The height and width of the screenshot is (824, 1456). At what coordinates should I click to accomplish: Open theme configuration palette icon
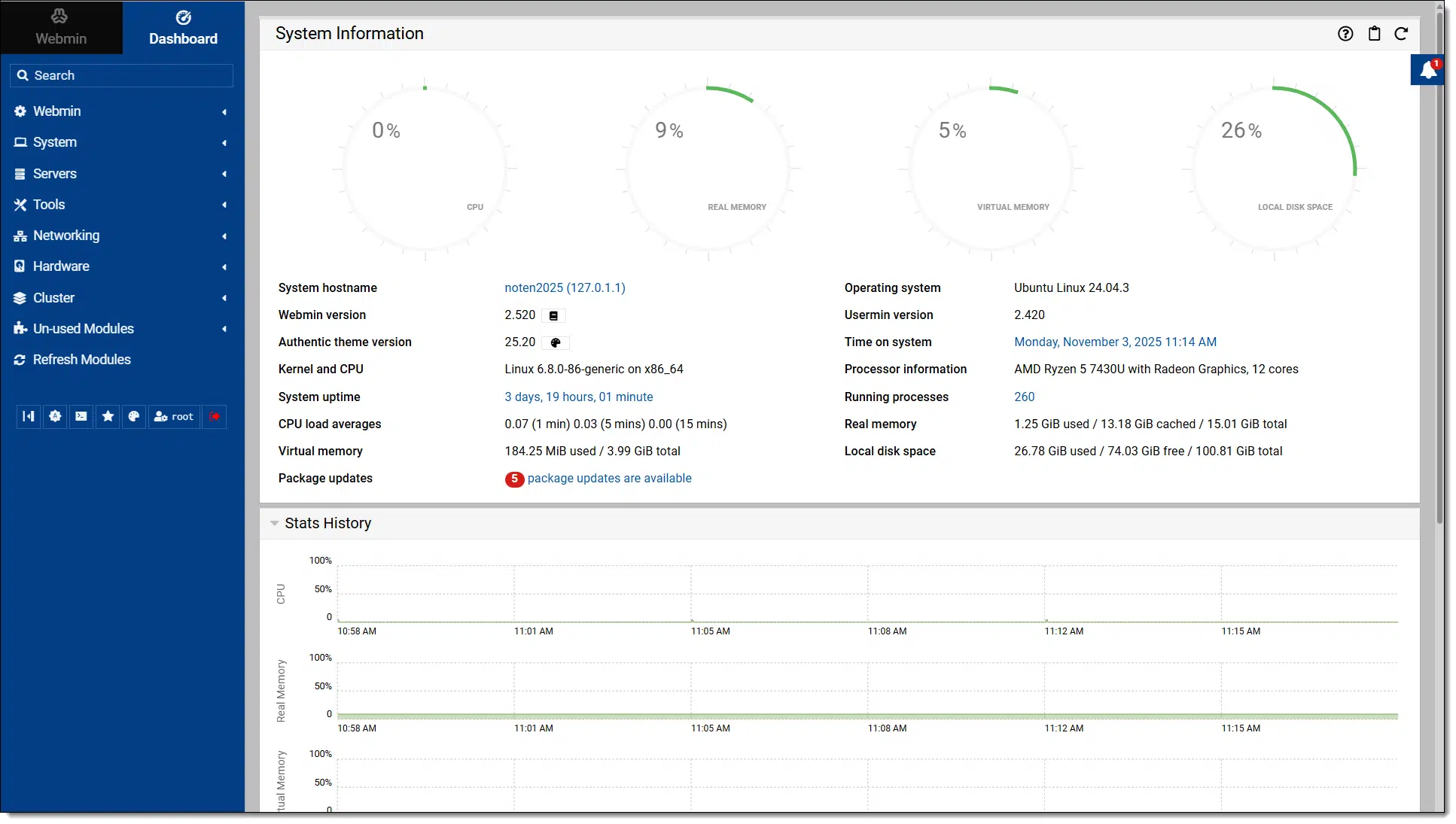[x=134, y=416]
